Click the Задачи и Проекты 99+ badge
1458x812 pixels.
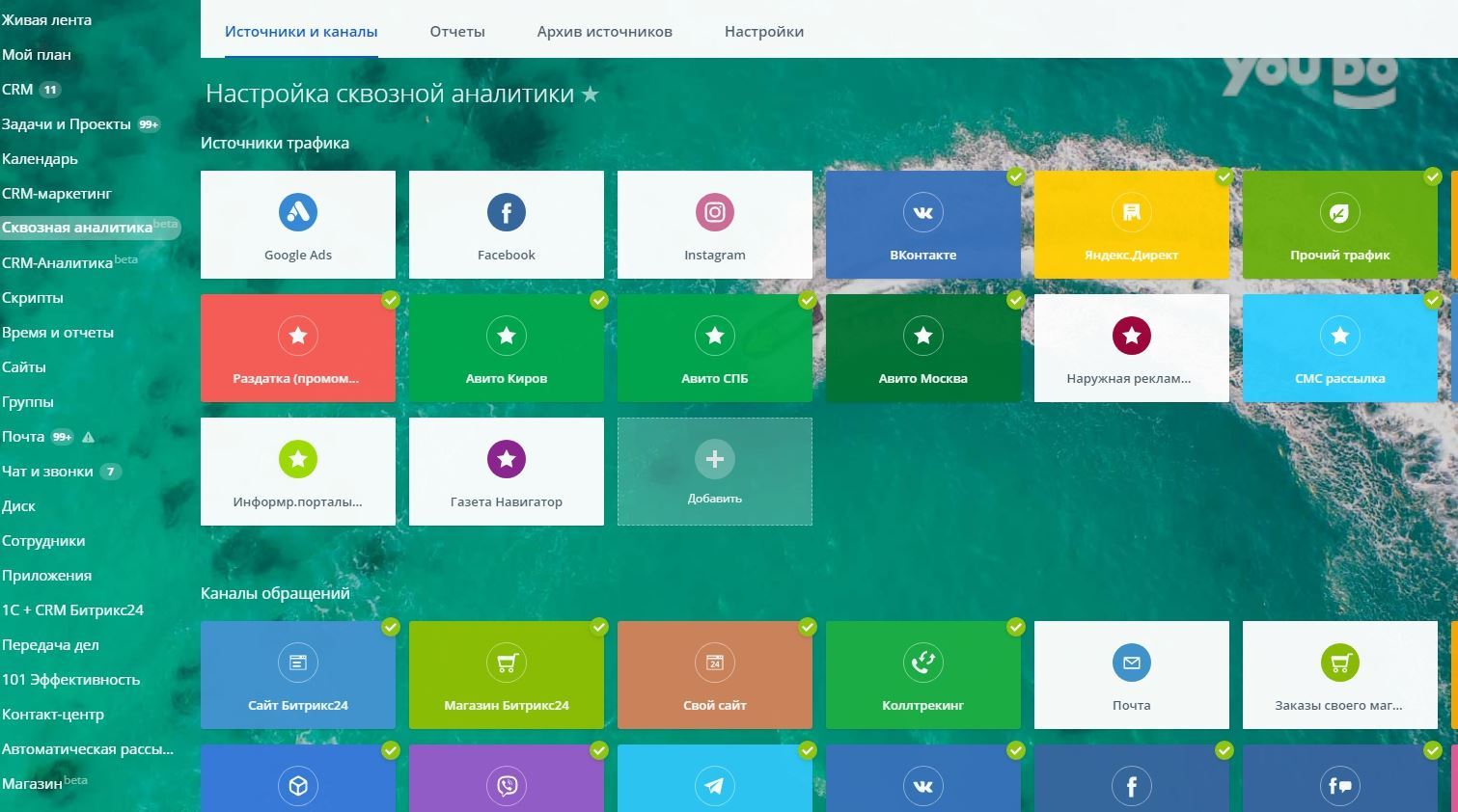[149, 124]
